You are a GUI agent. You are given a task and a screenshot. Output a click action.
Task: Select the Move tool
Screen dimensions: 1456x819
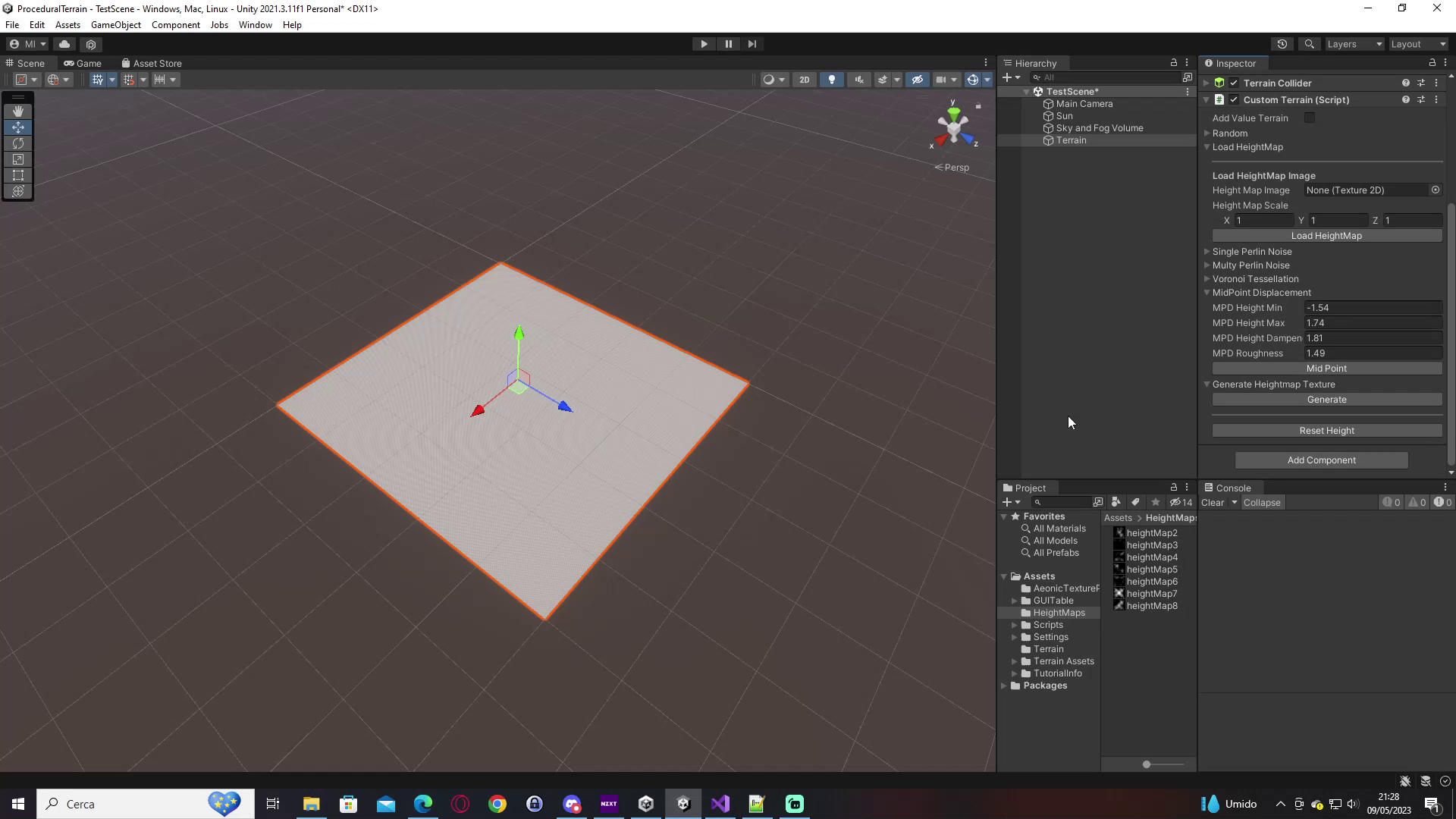click(18, 127)
